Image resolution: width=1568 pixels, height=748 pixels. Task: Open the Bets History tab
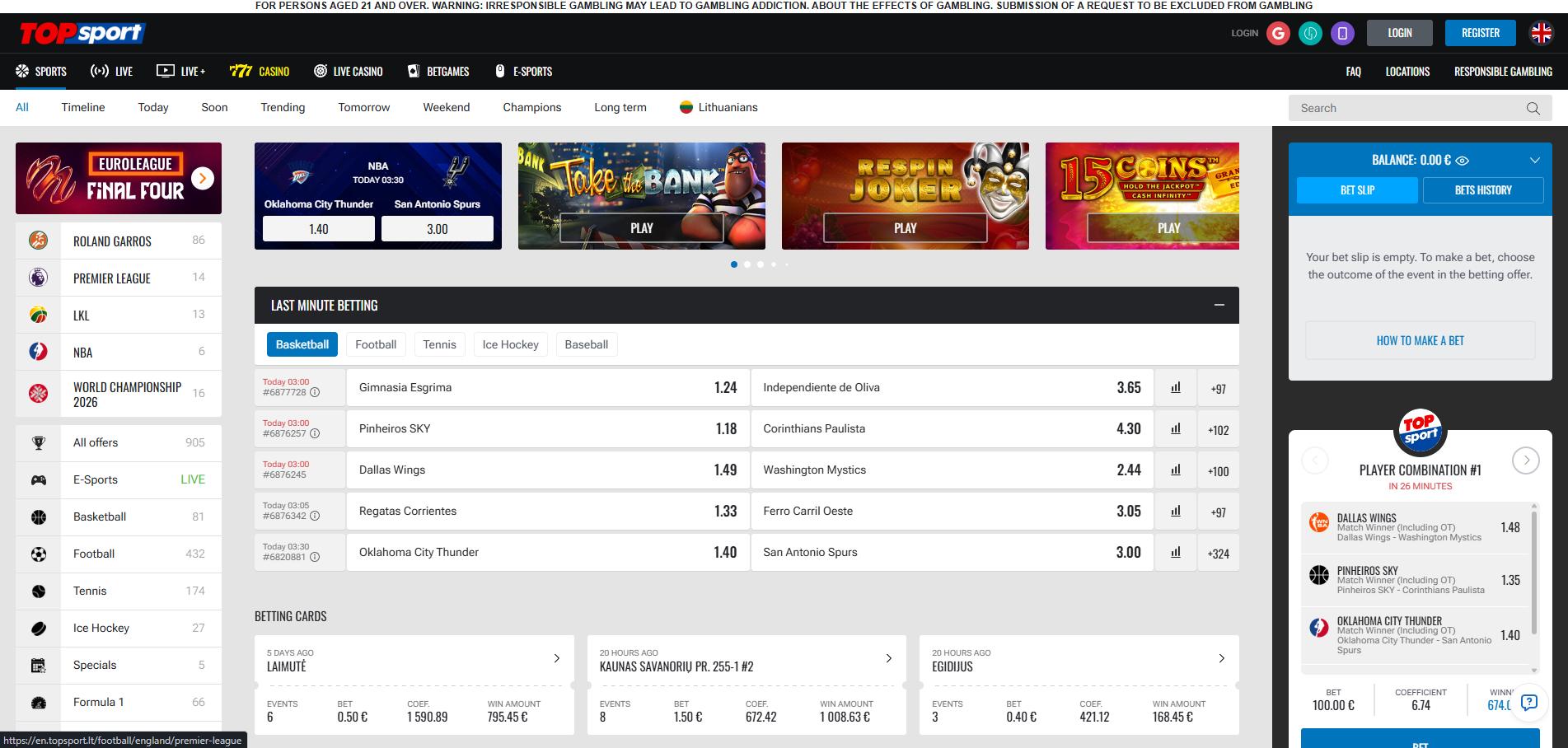[x=1483, y=190]
